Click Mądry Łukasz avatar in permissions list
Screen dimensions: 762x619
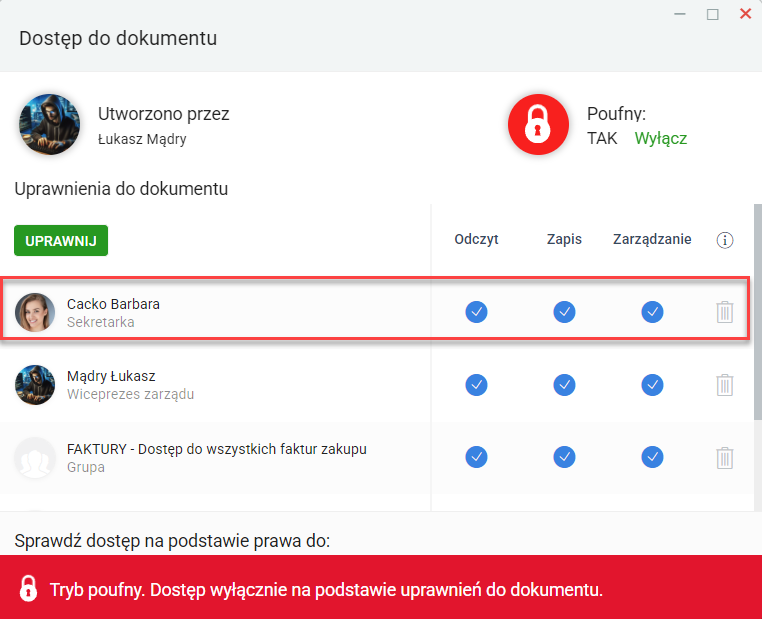pos(35,385)
